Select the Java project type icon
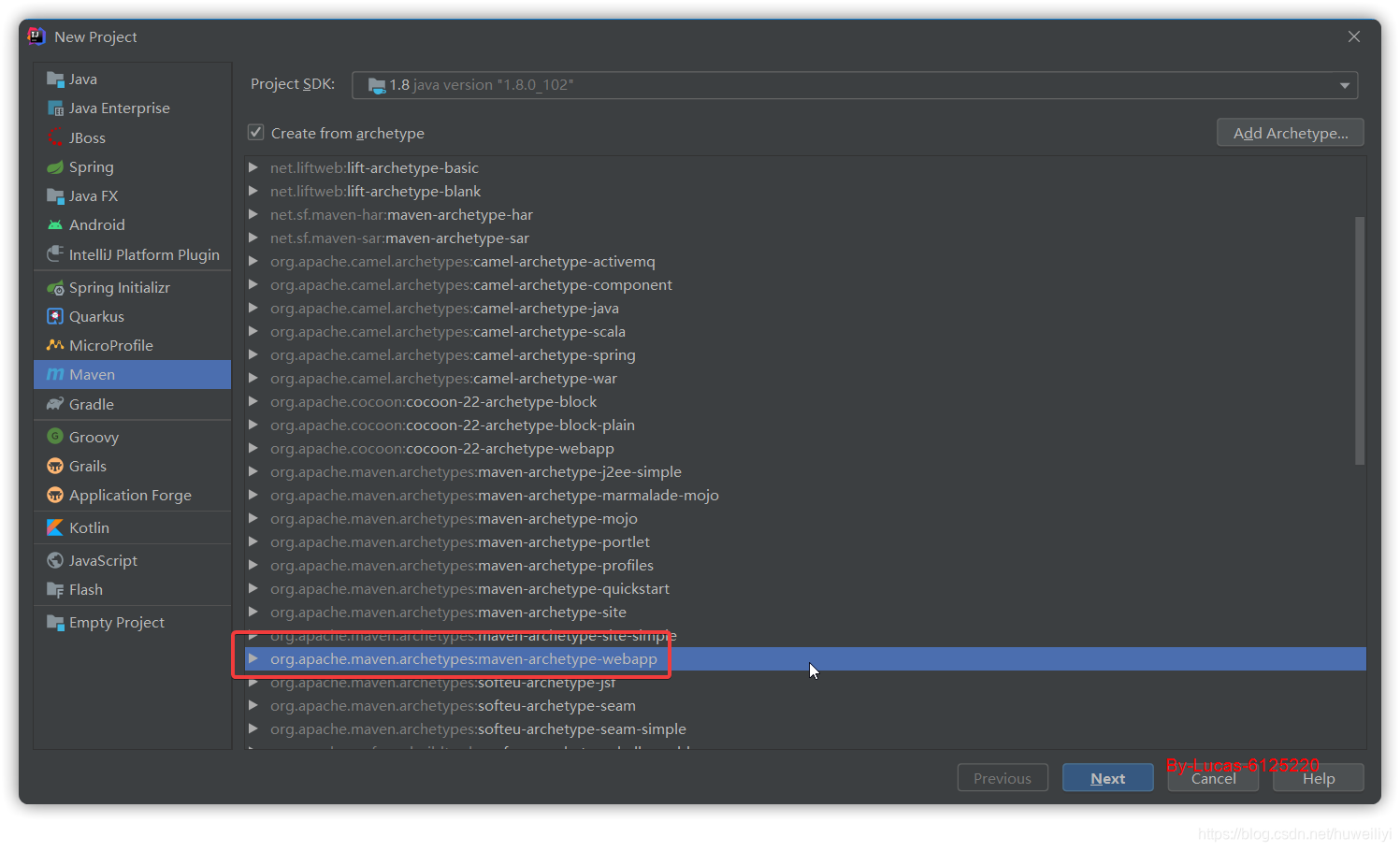The height and width of the screenshot is (851, 1400). point(55,79)
